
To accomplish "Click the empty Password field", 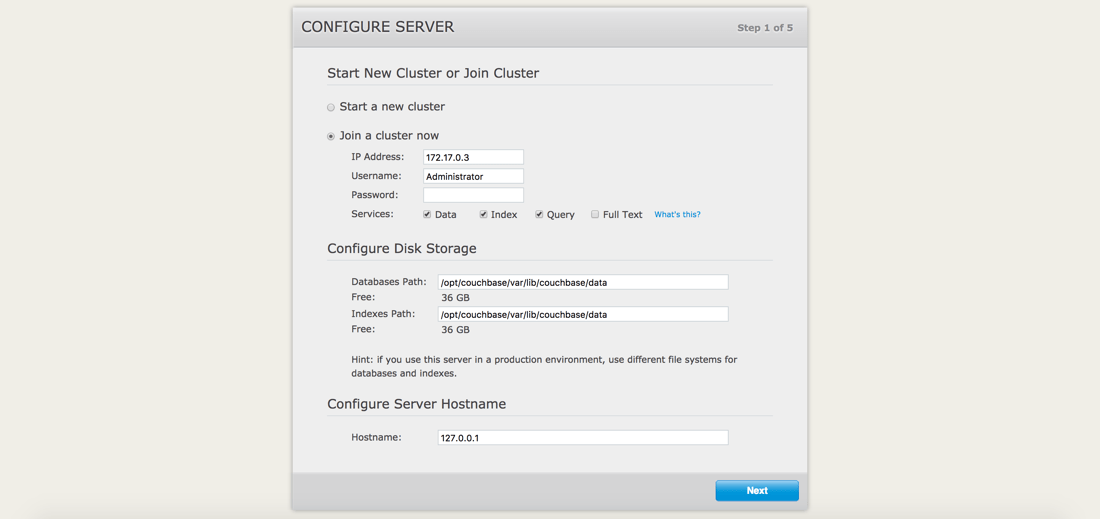I will [473, 195].
